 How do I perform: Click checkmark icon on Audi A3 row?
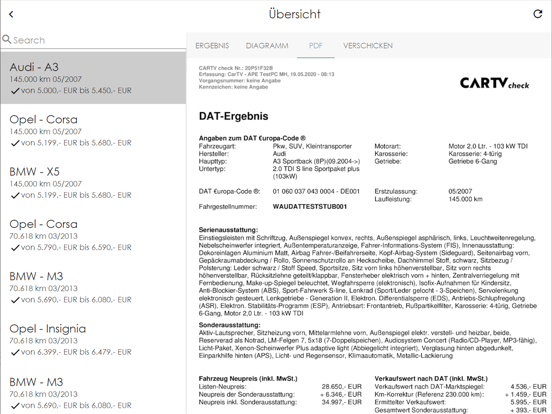tap(15, 91)
